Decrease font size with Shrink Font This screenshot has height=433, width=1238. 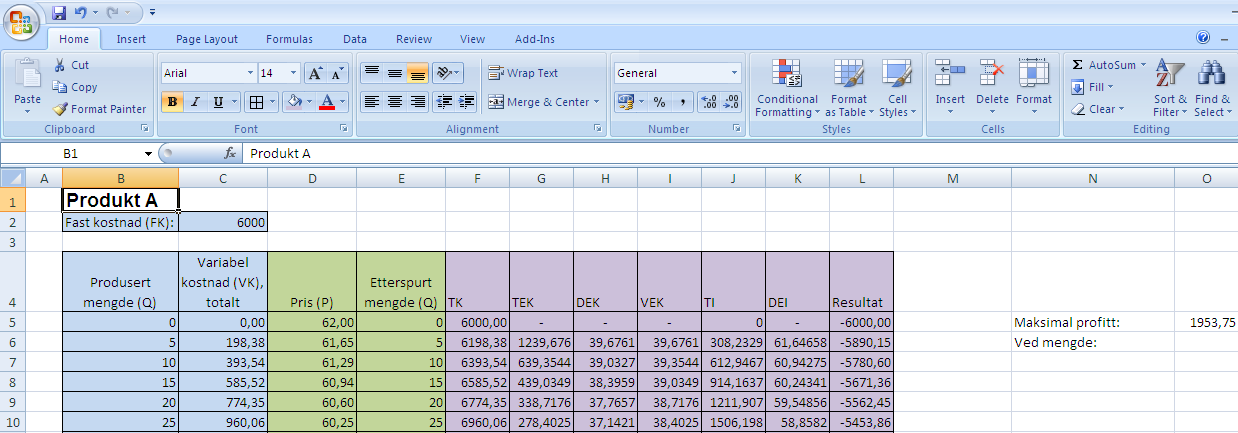337,73
